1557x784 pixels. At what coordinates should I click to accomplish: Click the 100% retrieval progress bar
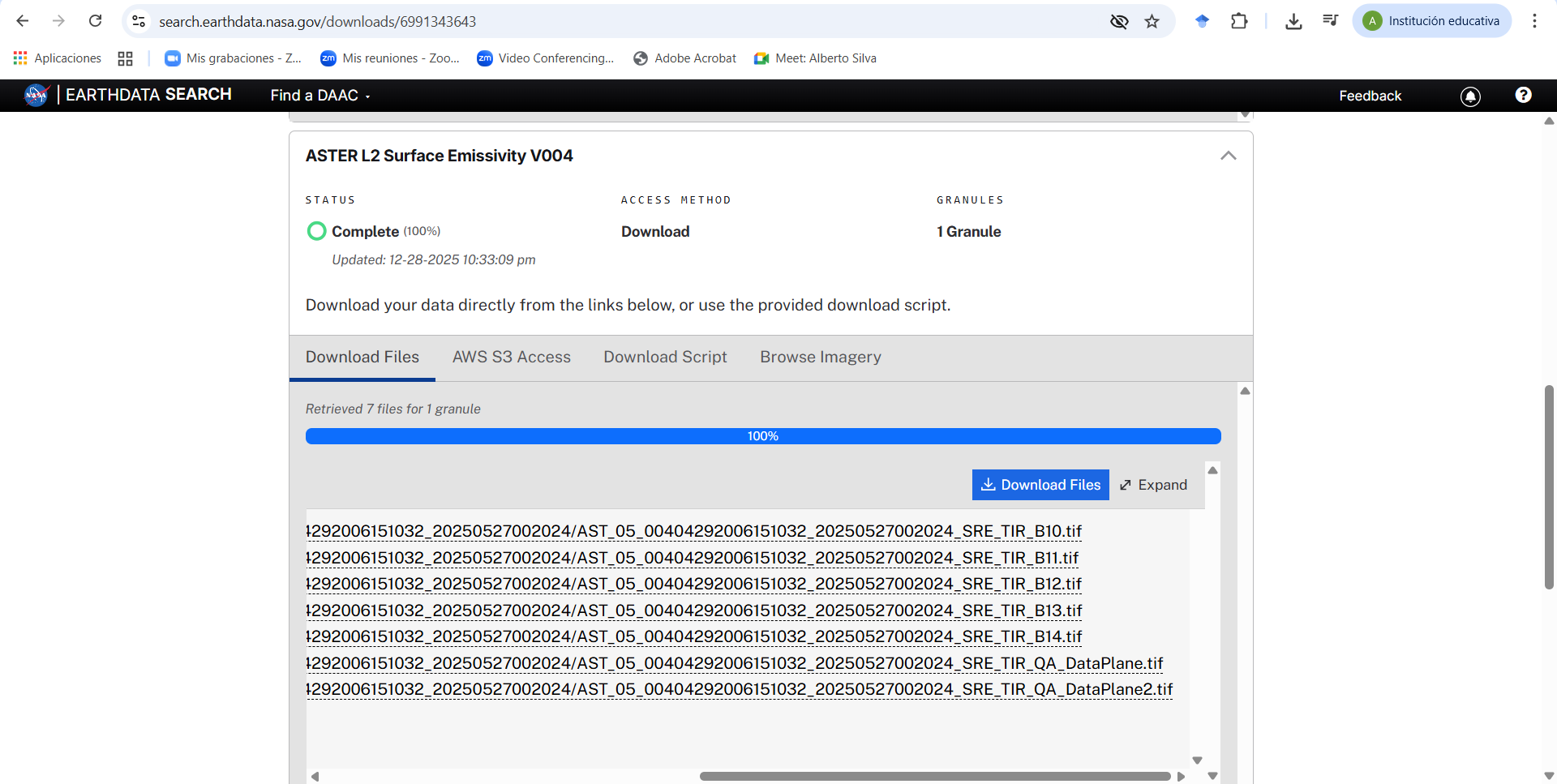[x=762, y=436]
